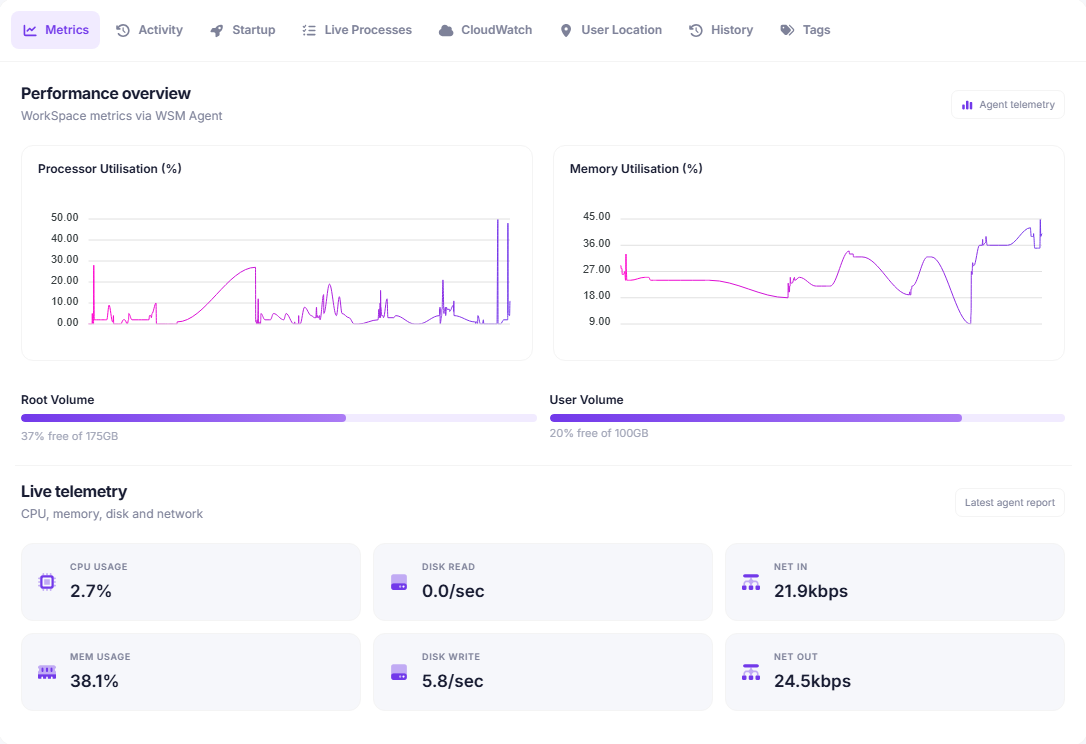Image resolution: width=1086 pixels, height=744 pixels.
Task: Click the CPU chip icon
Action: click(x=47, y=582)
